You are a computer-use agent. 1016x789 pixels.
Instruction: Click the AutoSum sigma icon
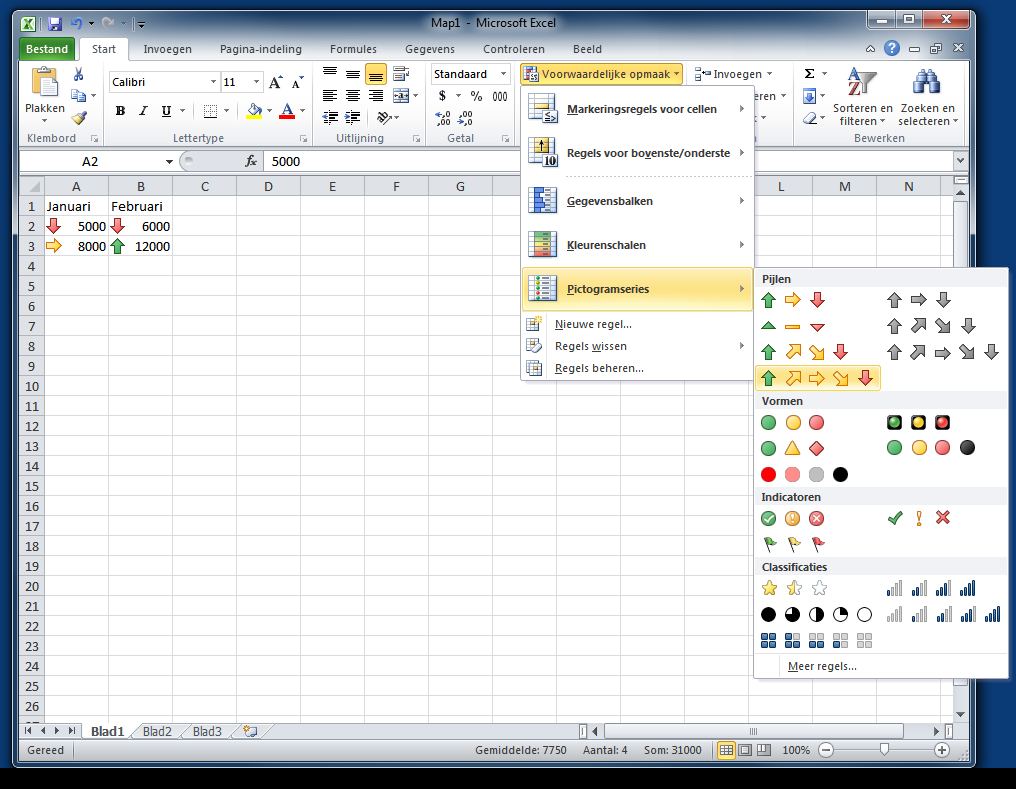[x=809, y=74]
